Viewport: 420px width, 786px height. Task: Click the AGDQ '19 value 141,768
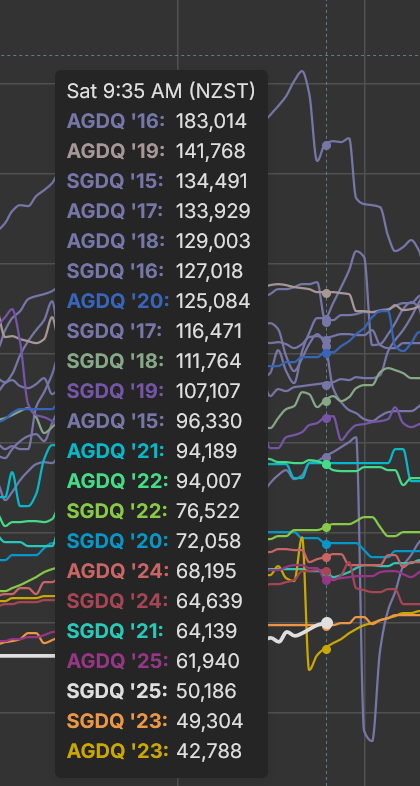click(211, 151)
